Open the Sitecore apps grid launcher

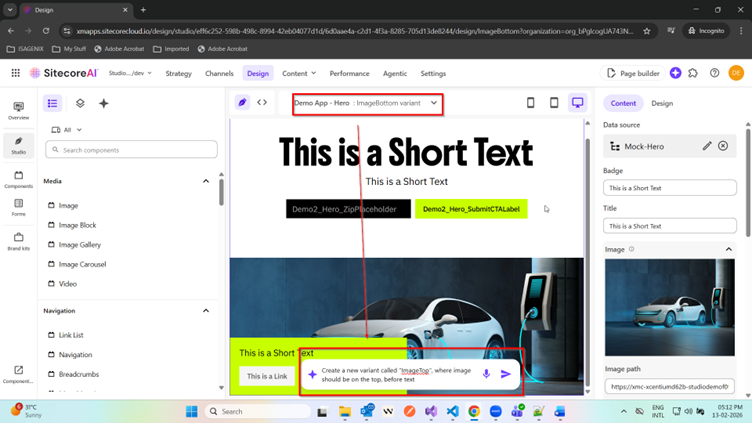click(x=15, y=73)
